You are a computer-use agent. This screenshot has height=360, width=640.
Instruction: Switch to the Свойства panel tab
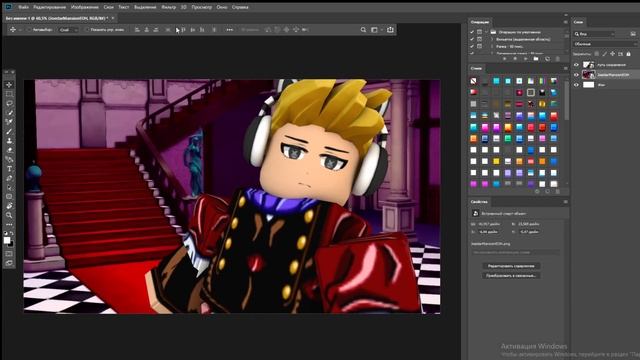click(479, 202)
